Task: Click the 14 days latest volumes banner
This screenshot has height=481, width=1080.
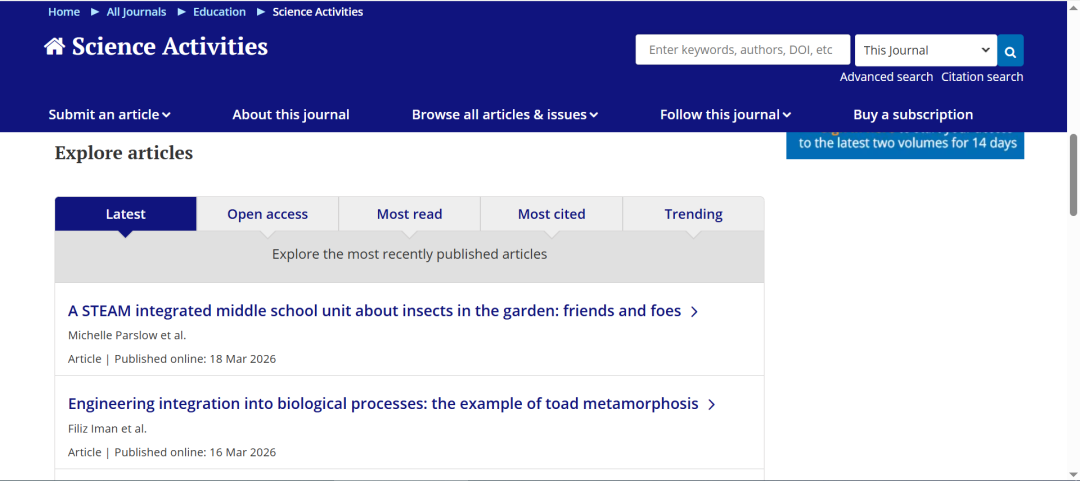Action: pos(905,143)
